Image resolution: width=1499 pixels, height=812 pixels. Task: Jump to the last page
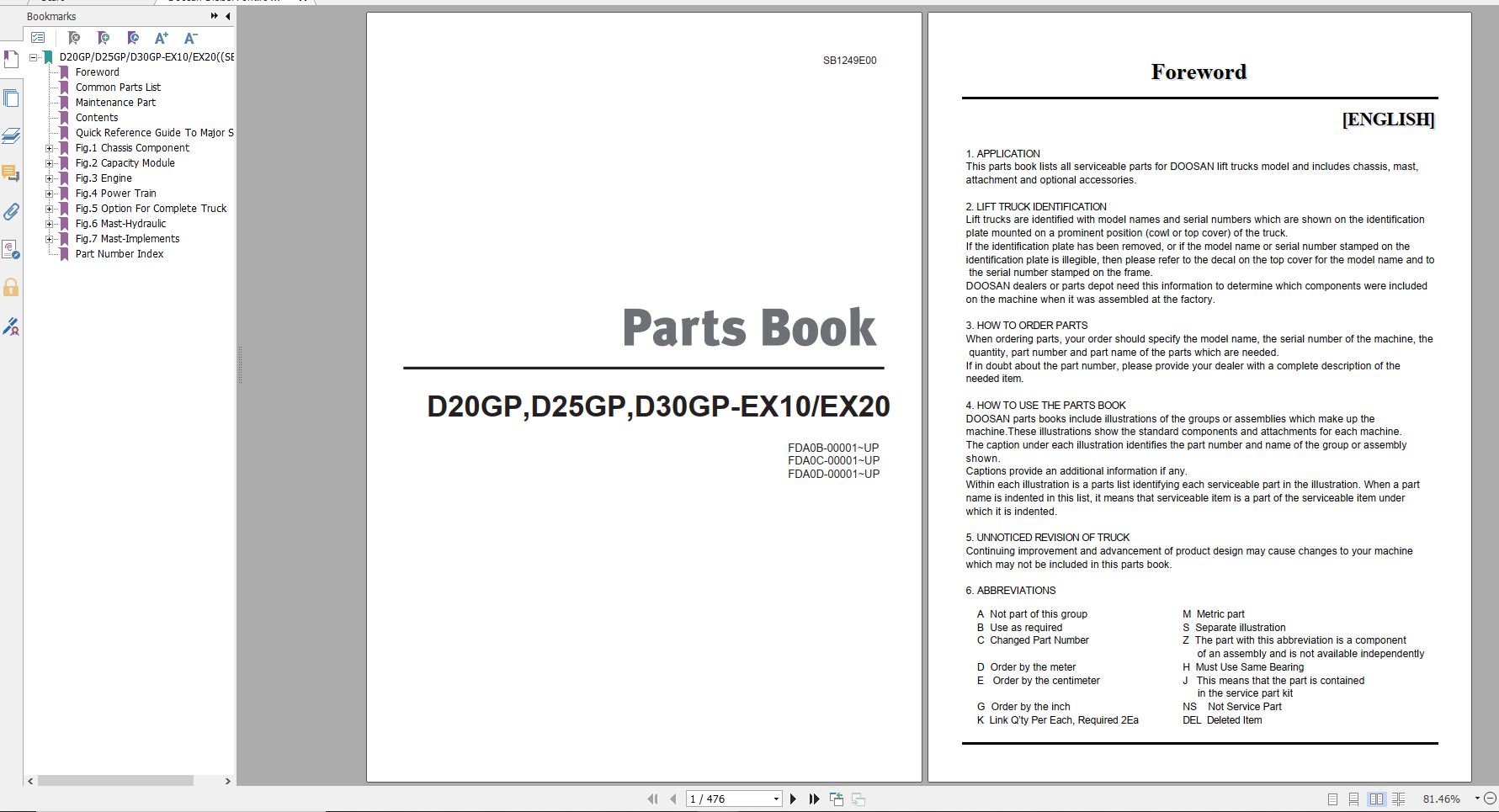[813, 798]
